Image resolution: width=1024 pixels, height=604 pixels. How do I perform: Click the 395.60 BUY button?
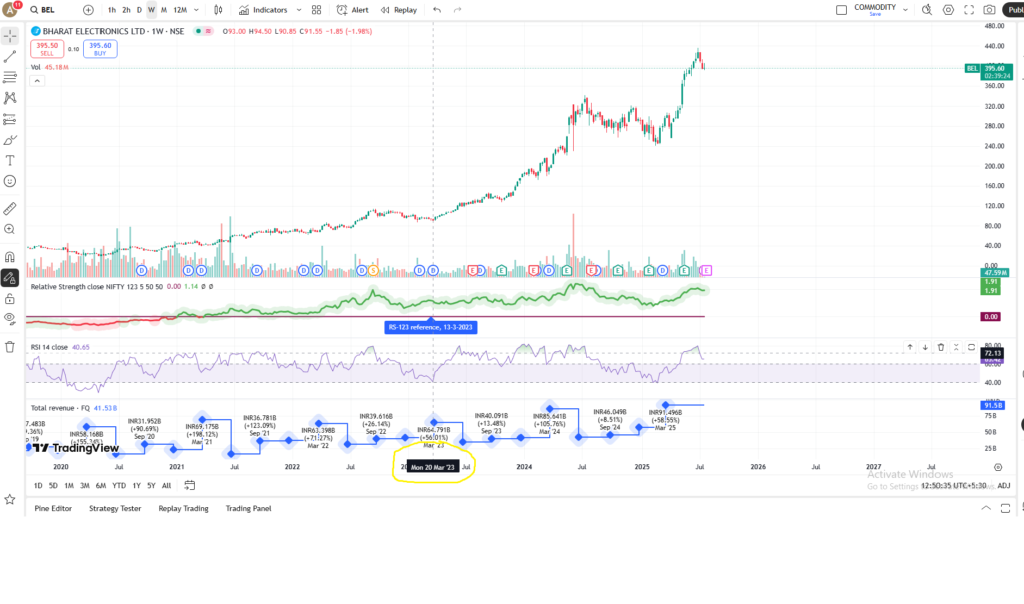click(100, 49)
